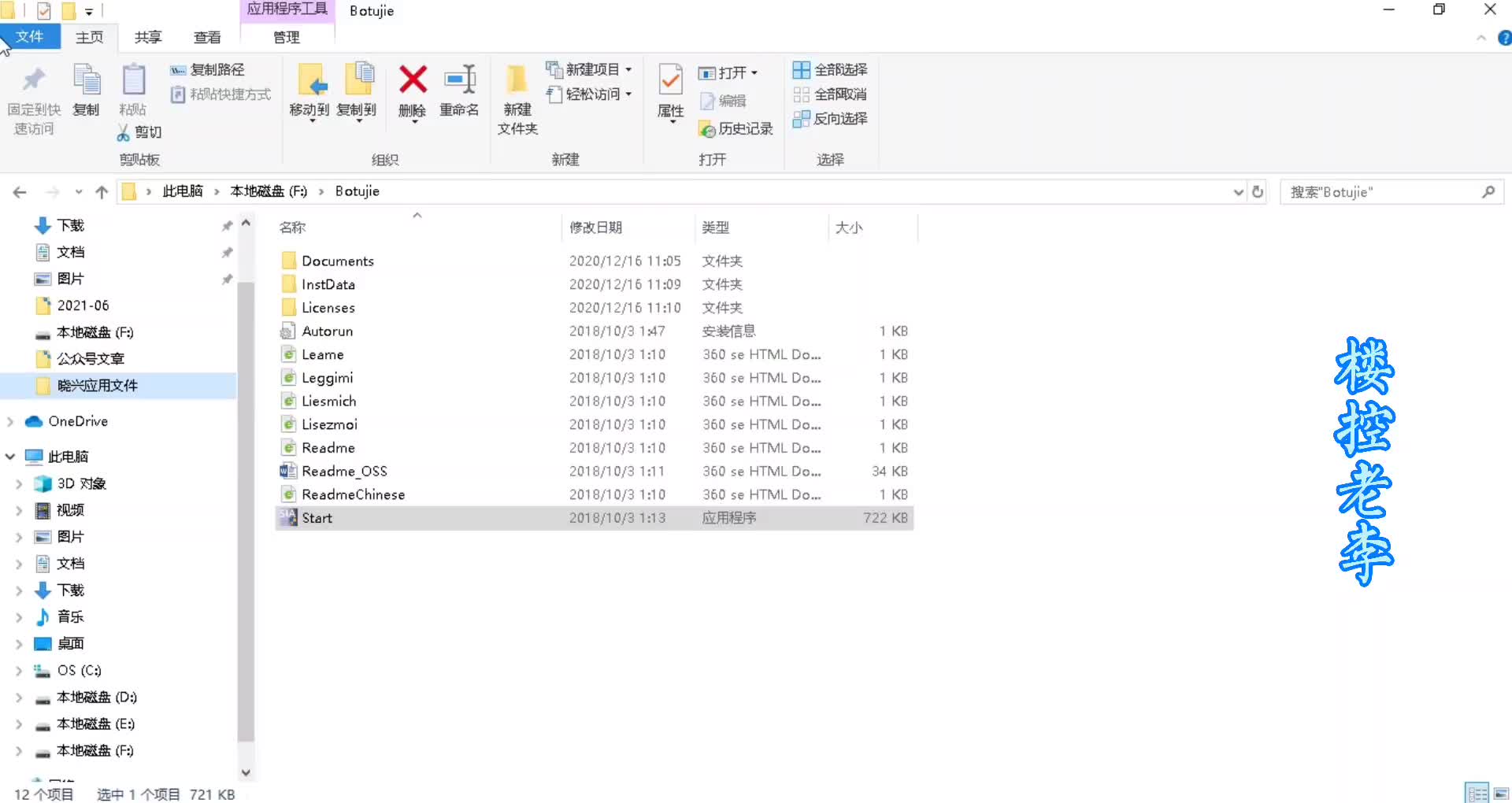Open the Move to (移动到) menu

coord(309,93)
